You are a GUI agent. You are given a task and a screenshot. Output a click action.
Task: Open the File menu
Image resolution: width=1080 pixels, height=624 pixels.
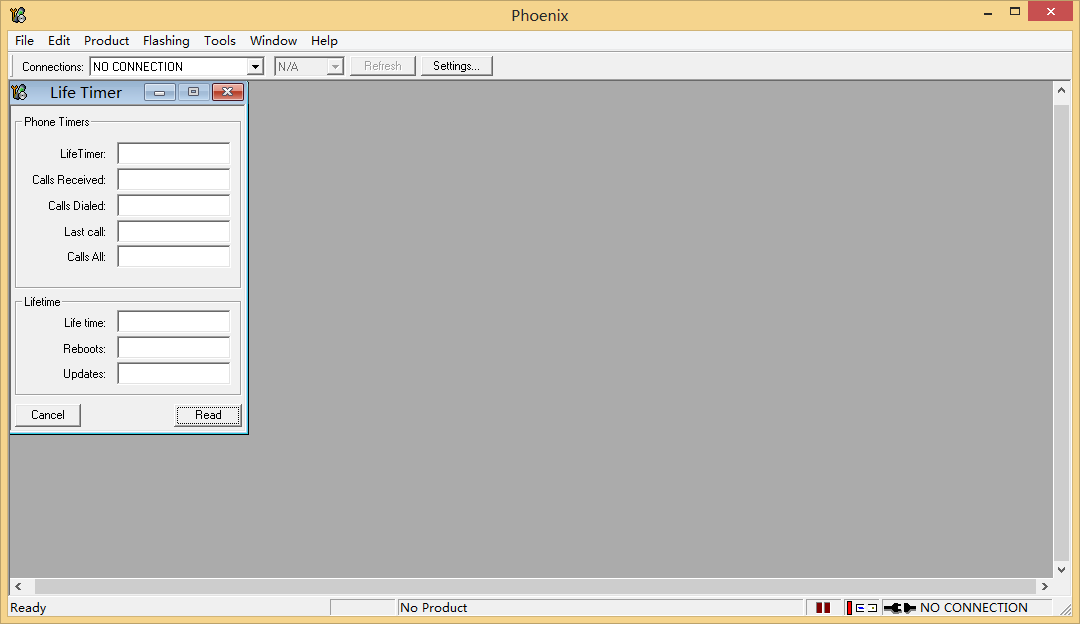pyautogui.click(x=24, y=41)
